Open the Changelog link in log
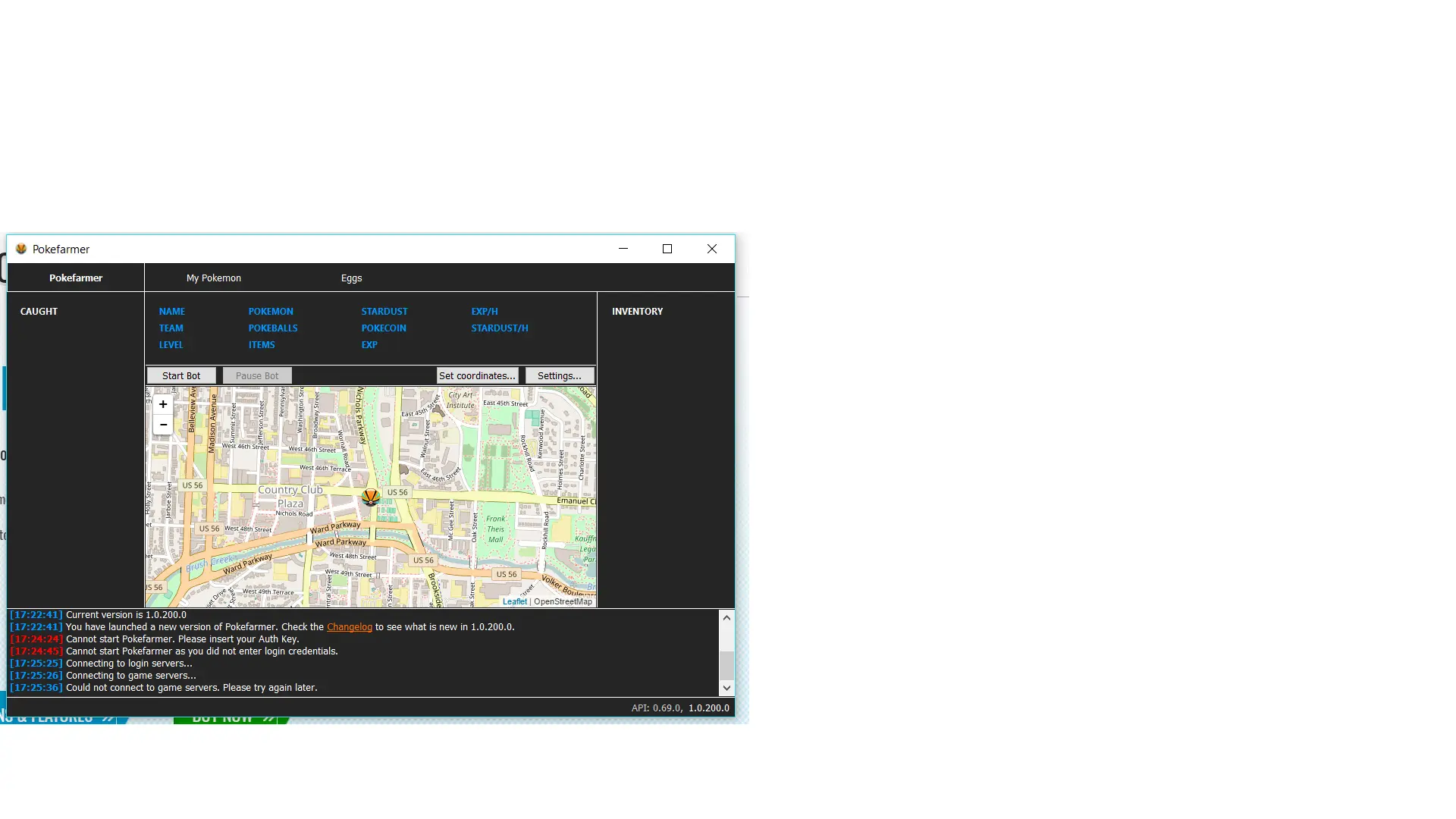This screenshot has width=1456, height=819. (x=350, y=627)
